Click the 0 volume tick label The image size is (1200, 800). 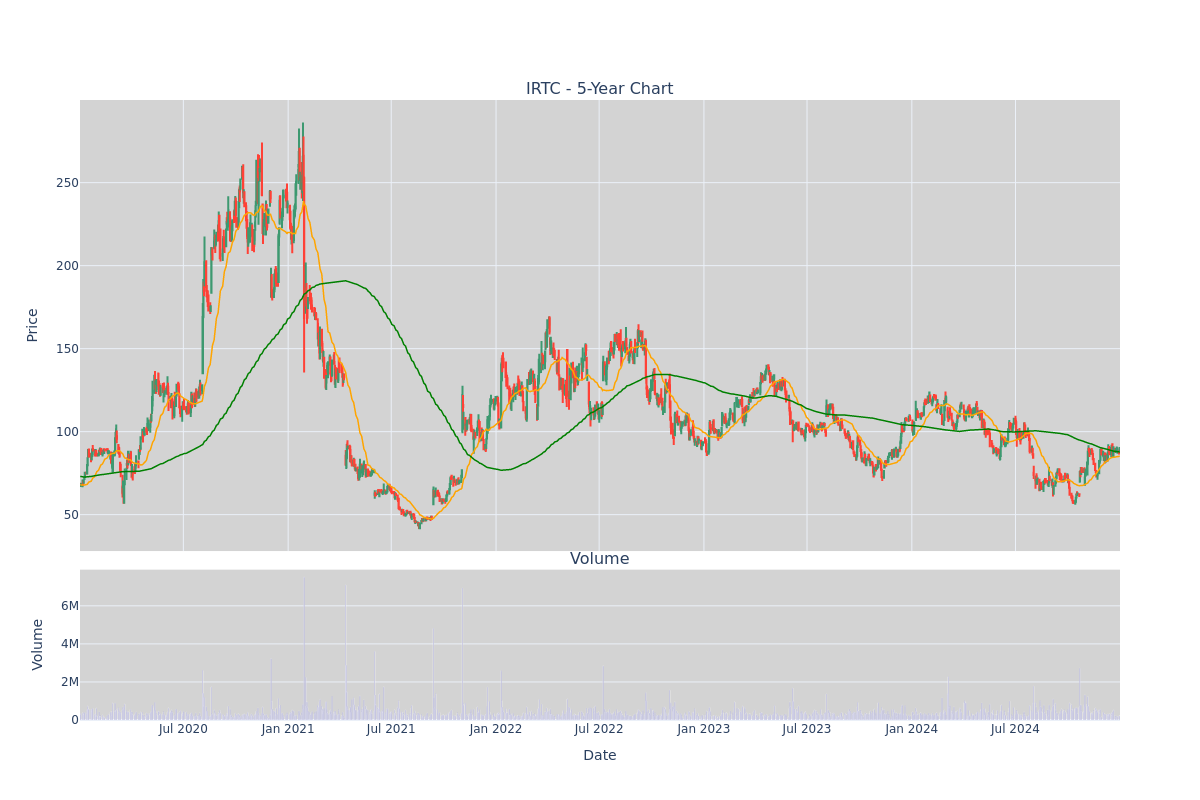click(75, 720)
